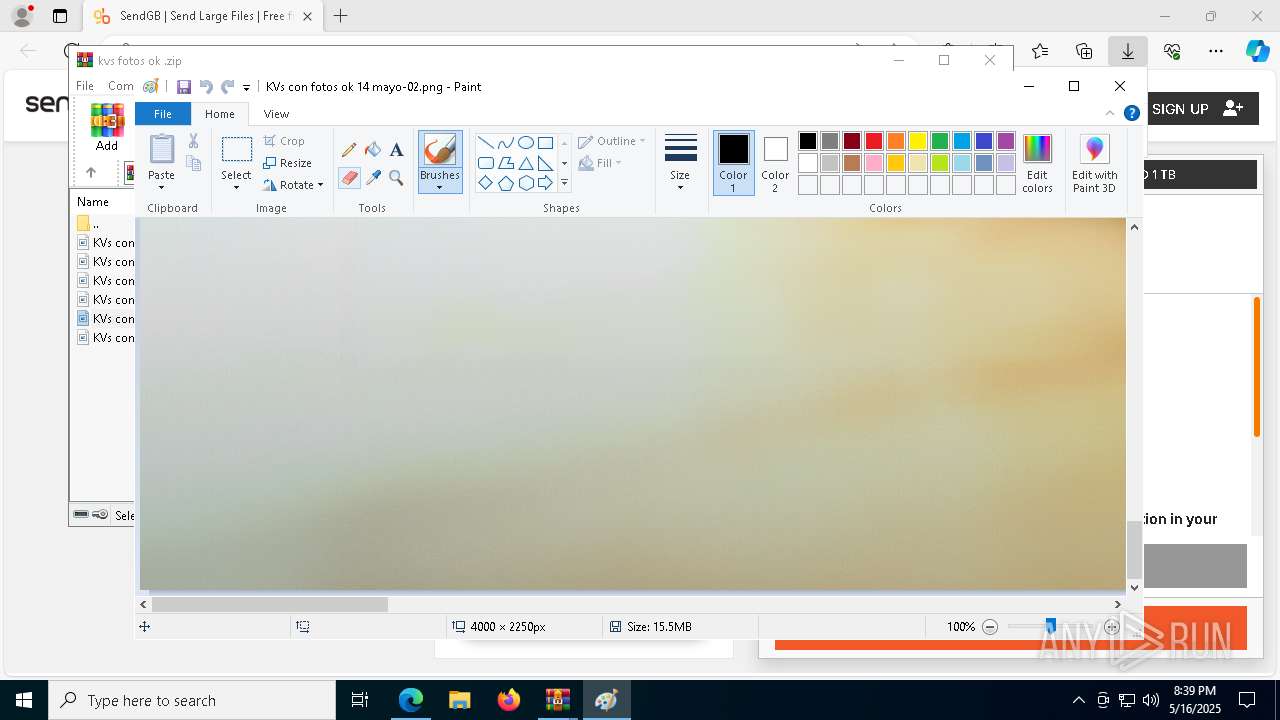
Task: Open Firefox from the taskbar
Action: click(508, 700)
